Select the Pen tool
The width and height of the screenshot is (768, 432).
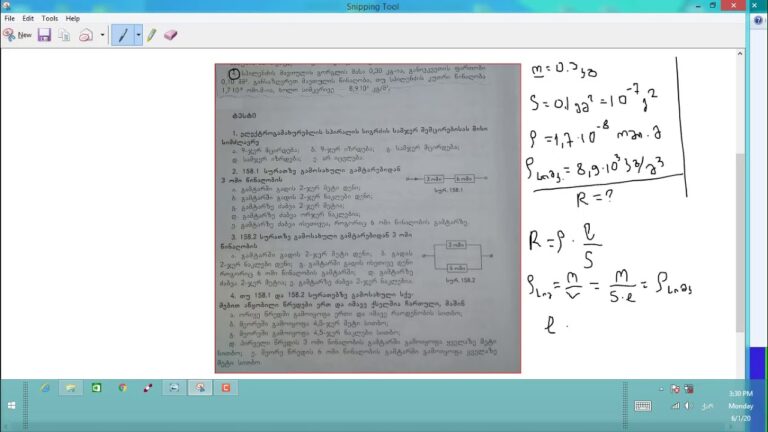click(123, 35)
